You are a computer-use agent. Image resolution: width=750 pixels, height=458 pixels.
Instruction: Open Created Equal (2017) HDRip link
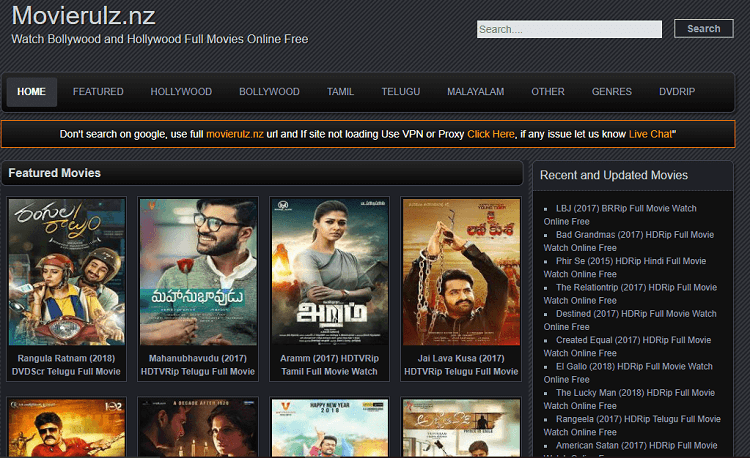[x=627, y=347]
